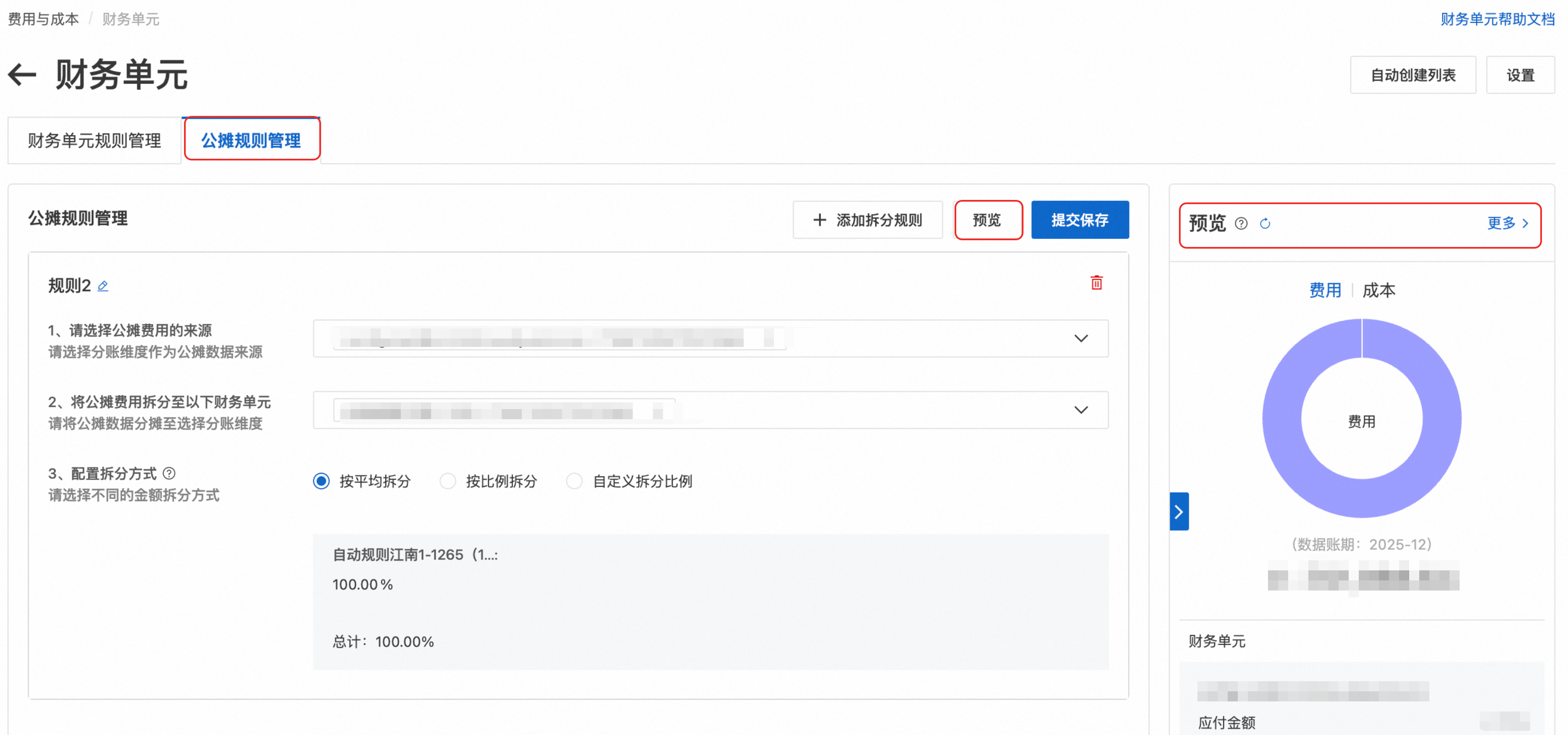Refresh the preview panel with reload icon
The width and height of the screenshot is (1568, 735).
1265,224
